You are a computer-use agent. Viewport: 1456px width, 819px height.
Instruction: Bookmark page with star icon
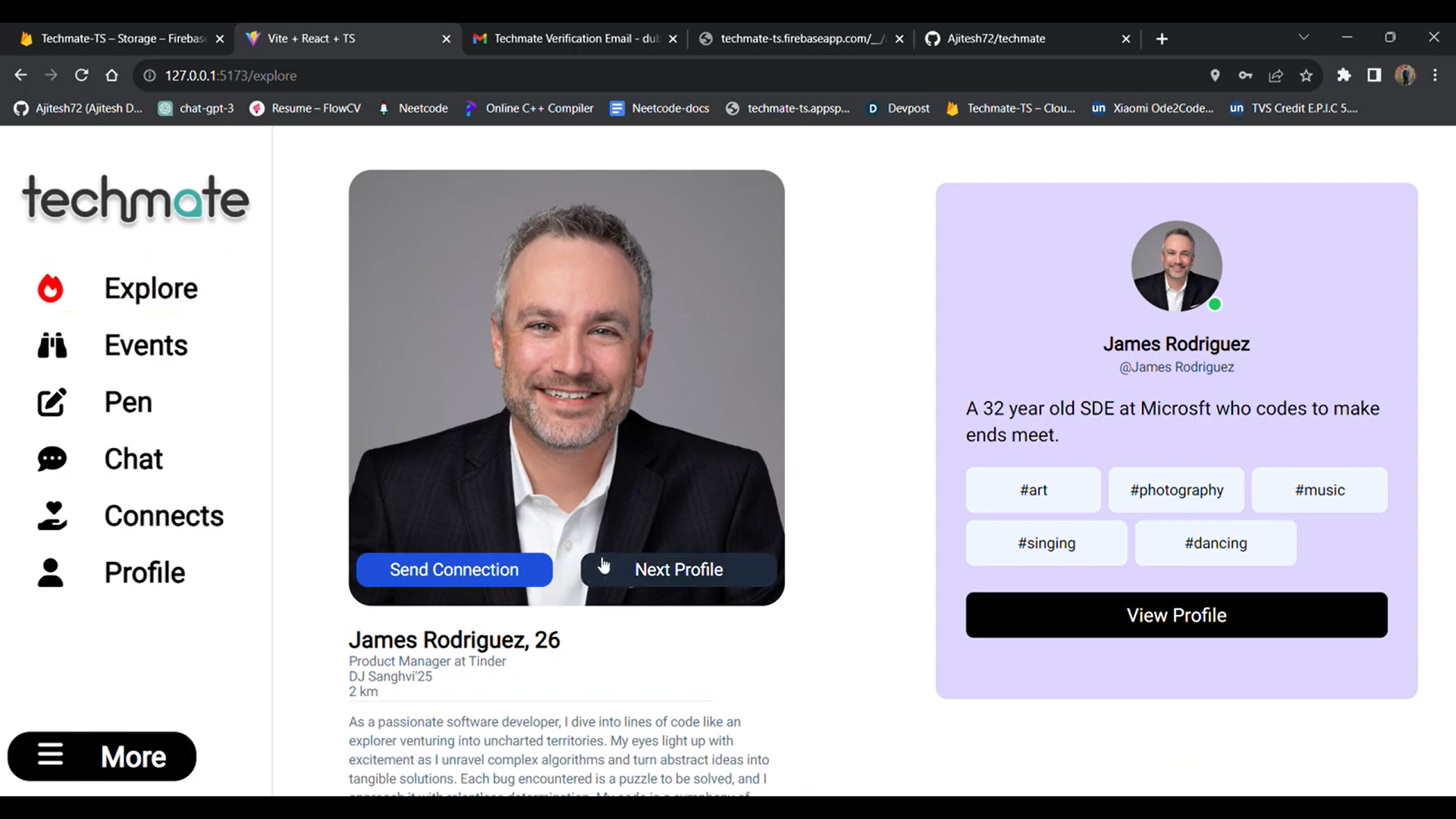coord(1306,75)
